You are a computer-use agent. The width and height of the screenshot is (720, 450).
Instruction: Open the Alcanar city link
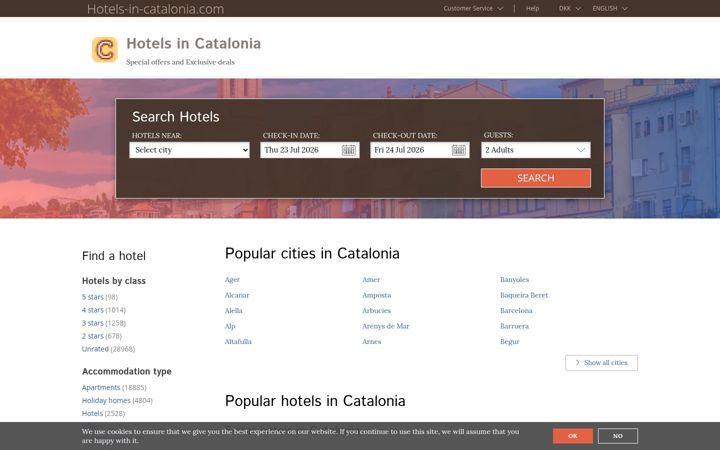[x=237, y=295]
